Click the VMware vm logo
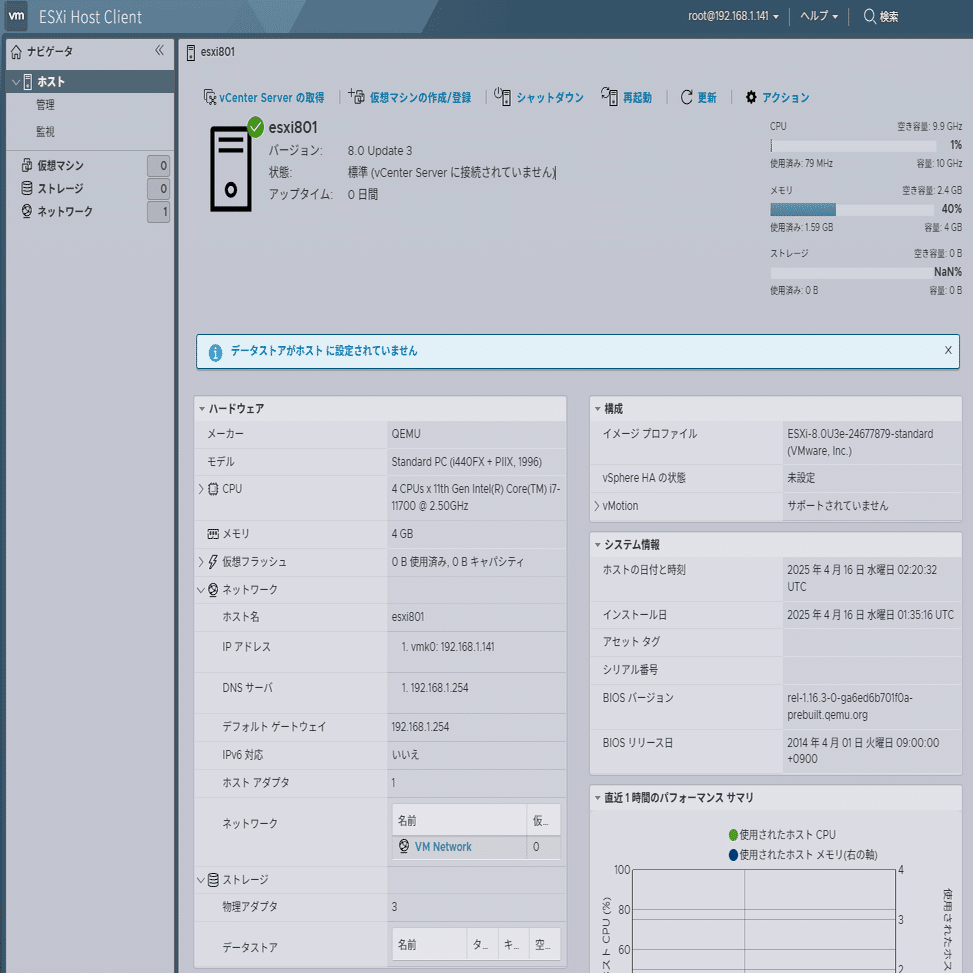Viewport: 973px width, 973px height. click(x=17, y=16)
